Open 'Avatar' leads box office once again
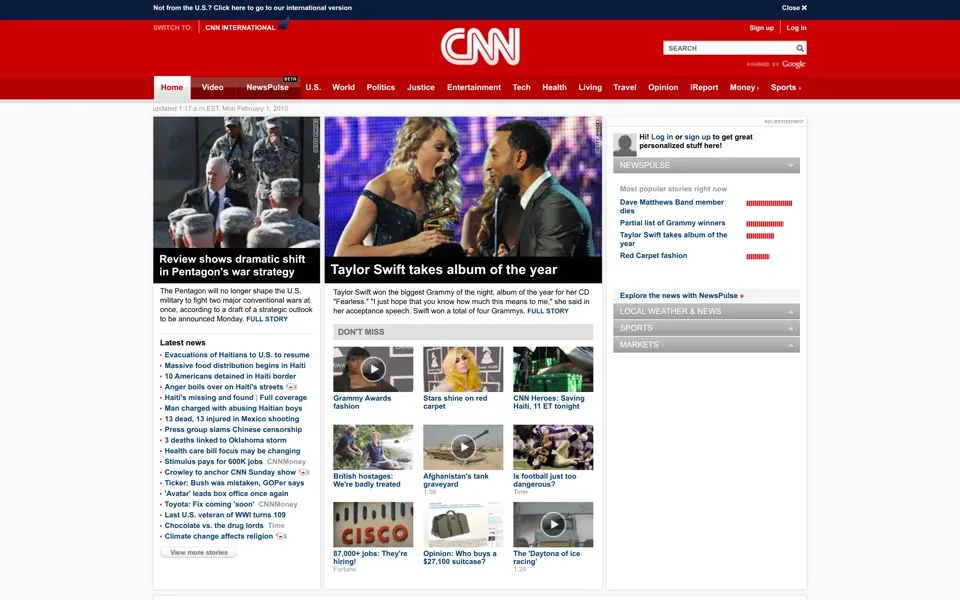The width and height of the screenshot is (960, 600). point(226,494)
